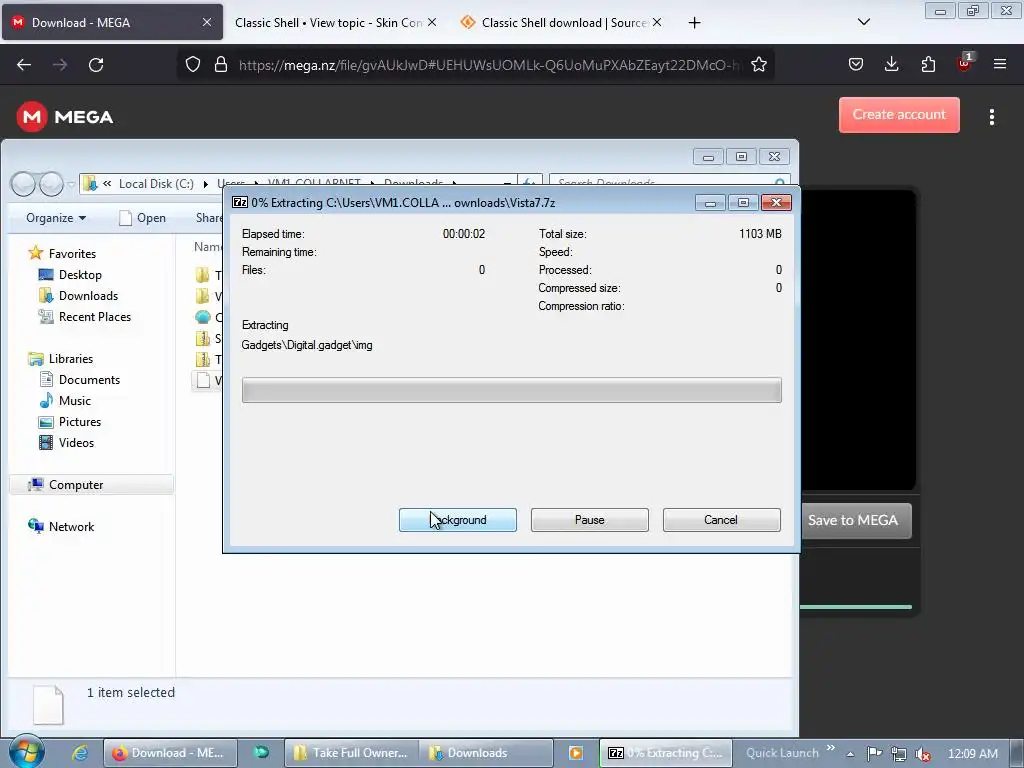Select Desktop in Explorer sidebar
This screenshot has height=768, width=1024.
point(80,275)
